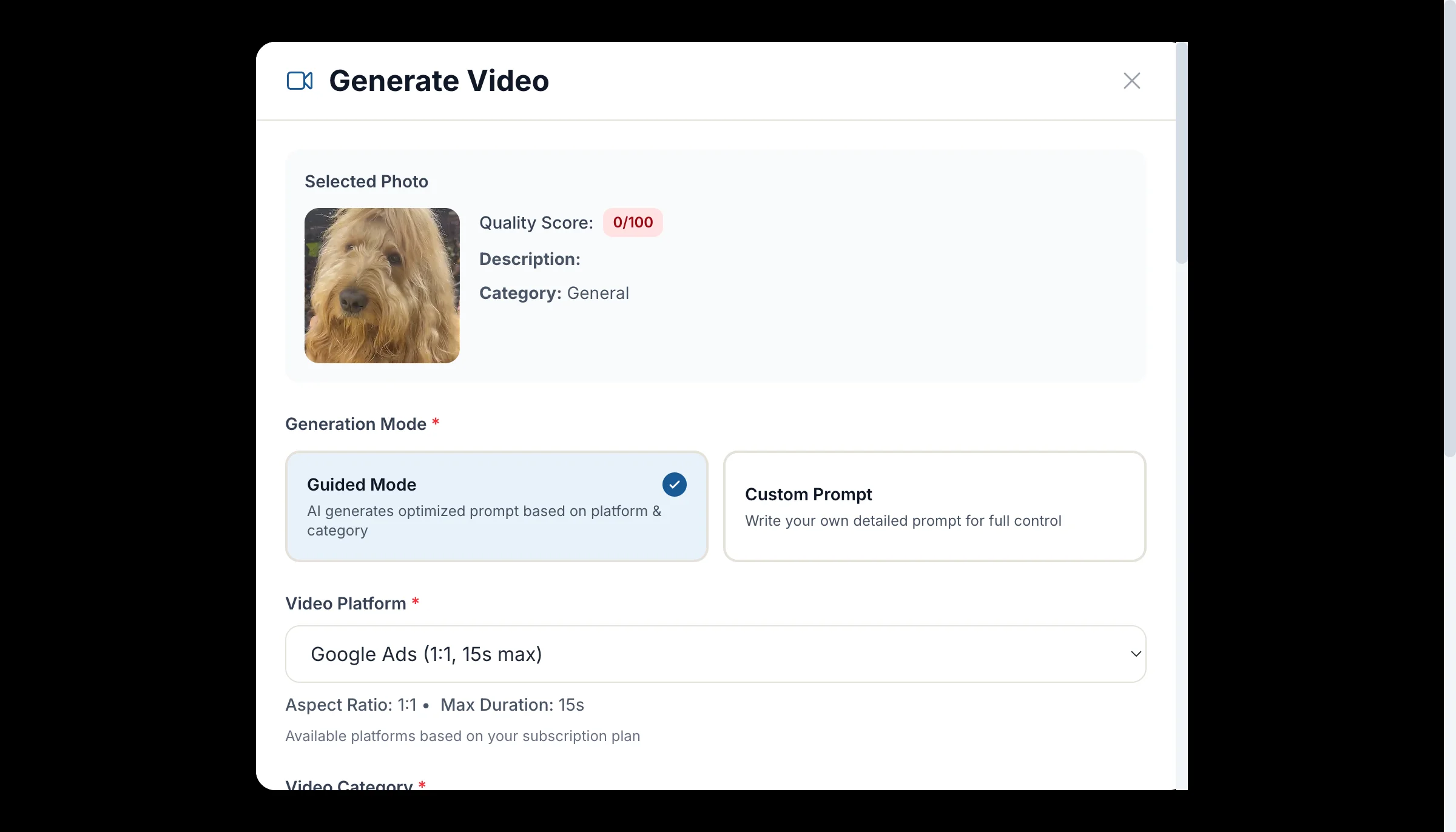
Task: Click the Category: General text
Action: [554, 293]
